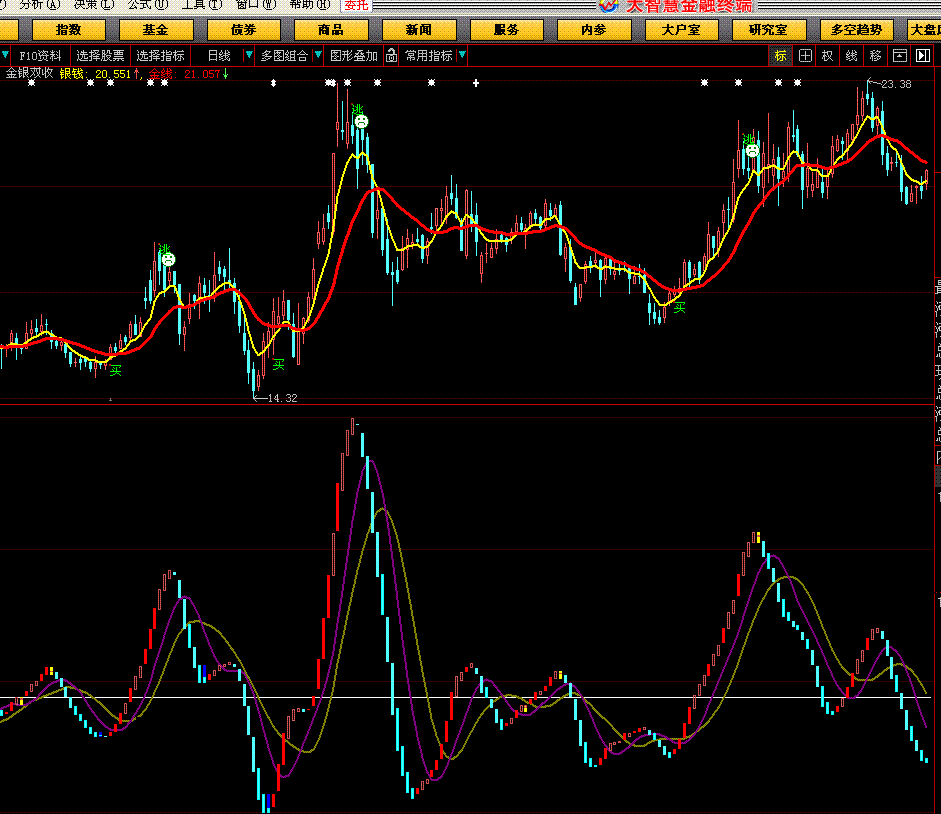Click the 选择指标 button
941x814 pixels.
pos(160,56)
